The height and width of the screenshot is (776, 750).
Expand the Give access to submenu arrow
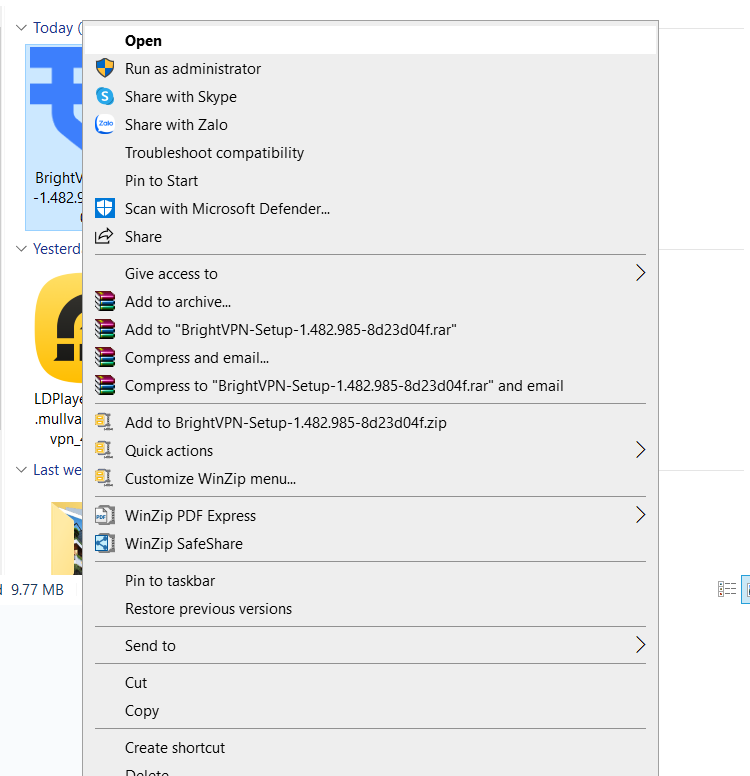(640, 274)
